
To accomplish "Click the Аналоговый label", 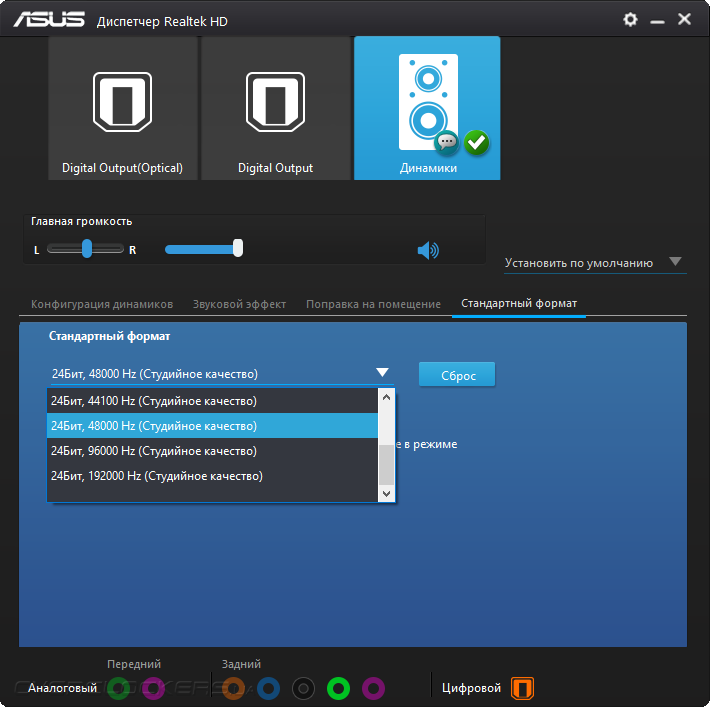I will [x=62, y=688].
